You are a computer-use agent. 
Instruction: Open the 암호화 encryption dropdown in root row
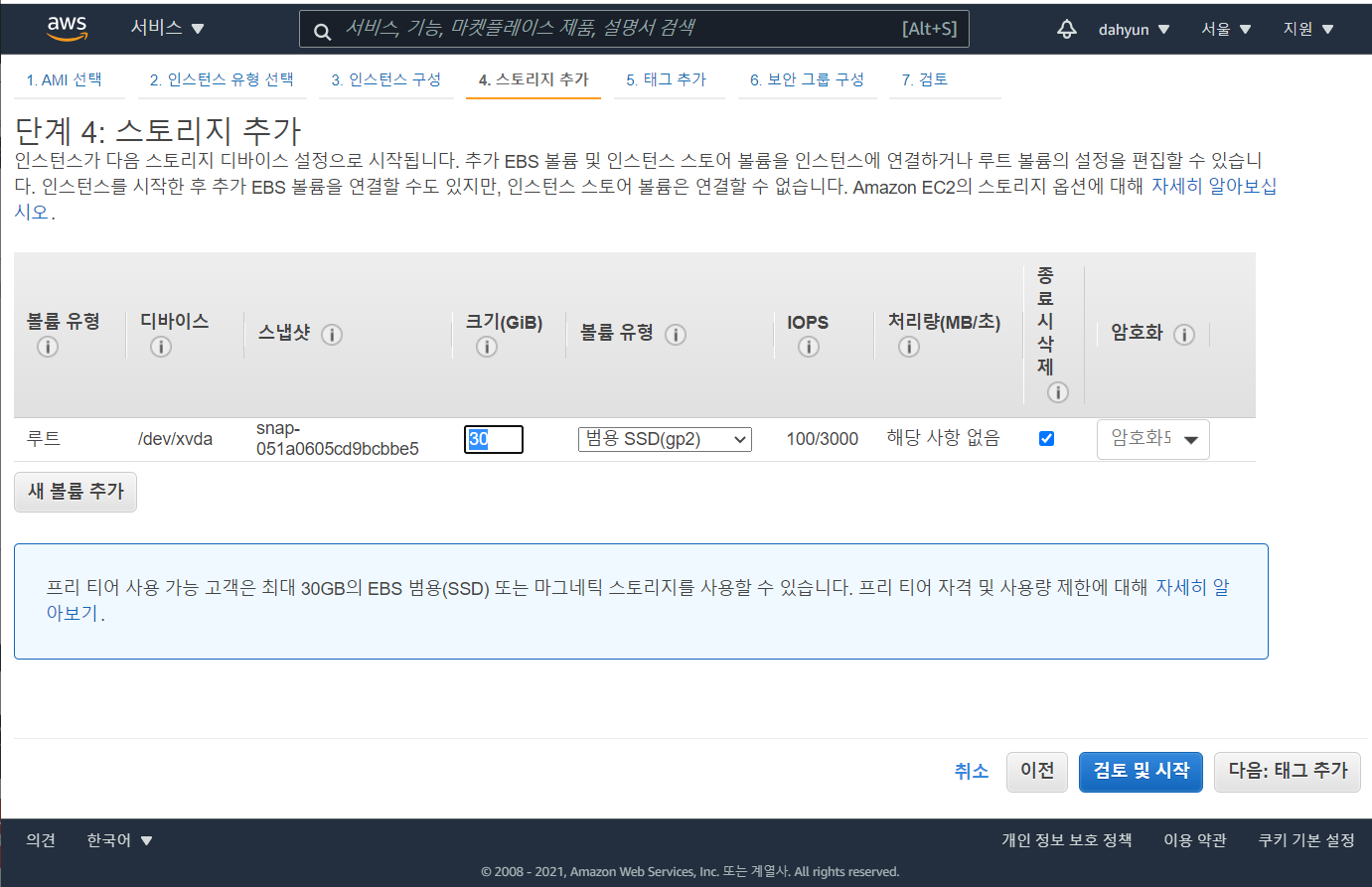(x=1152, y=439)
